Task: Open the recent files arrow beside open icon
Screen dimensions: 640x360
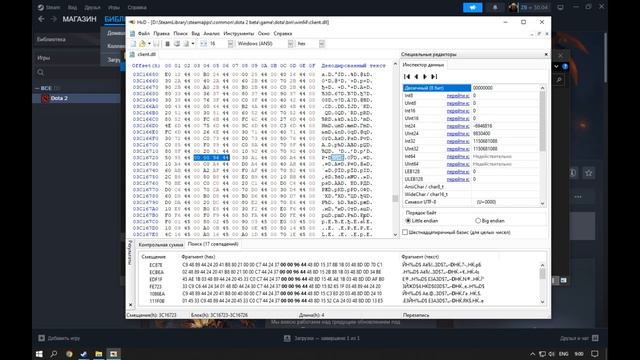Action: tap(149, 44)
